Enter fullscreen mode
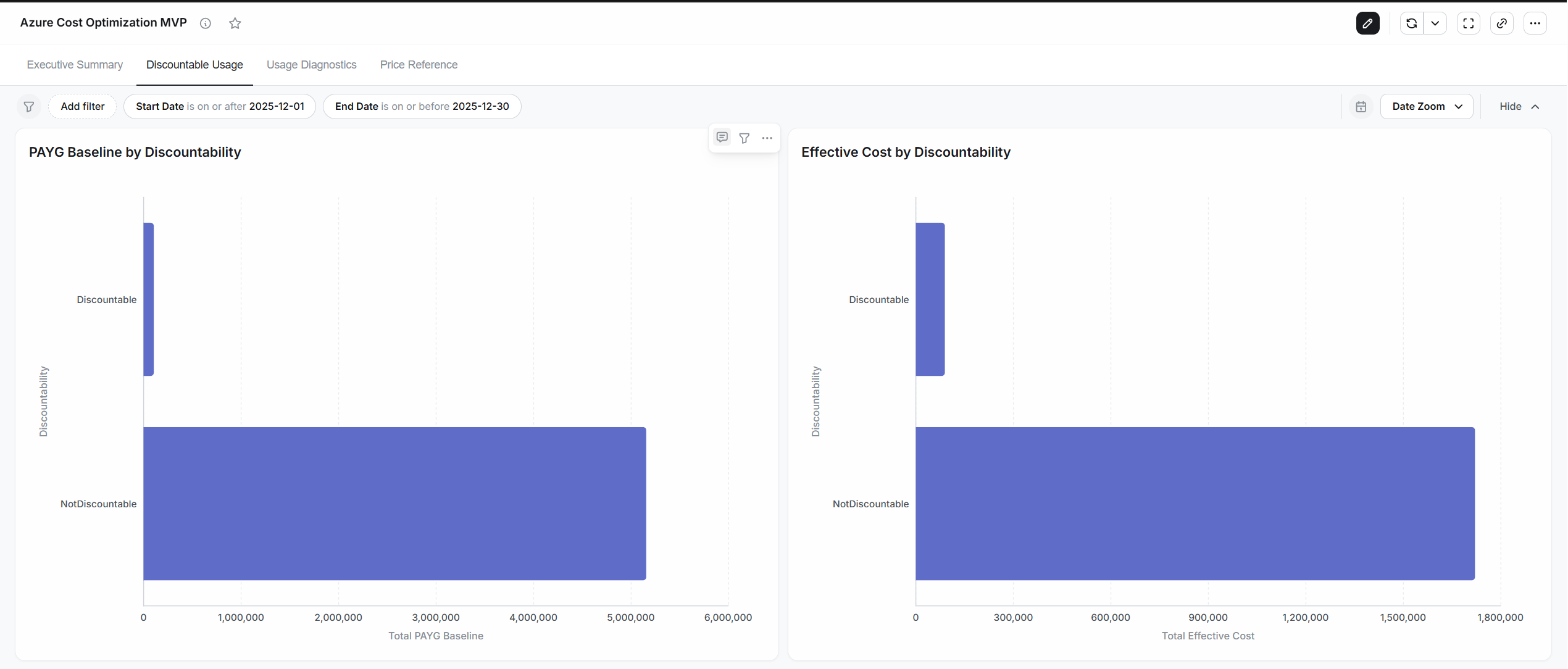The image size is (1568, 669). (1469, 23)
